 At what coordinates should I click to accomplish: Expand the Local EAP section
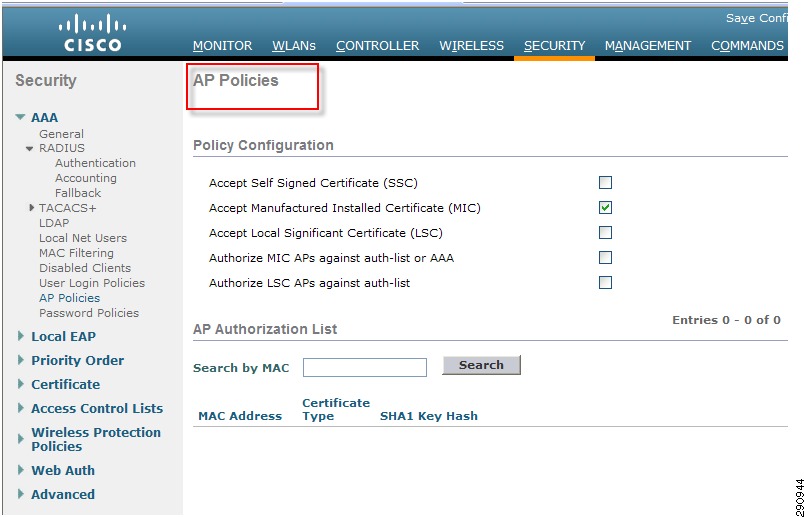point(21,336)
